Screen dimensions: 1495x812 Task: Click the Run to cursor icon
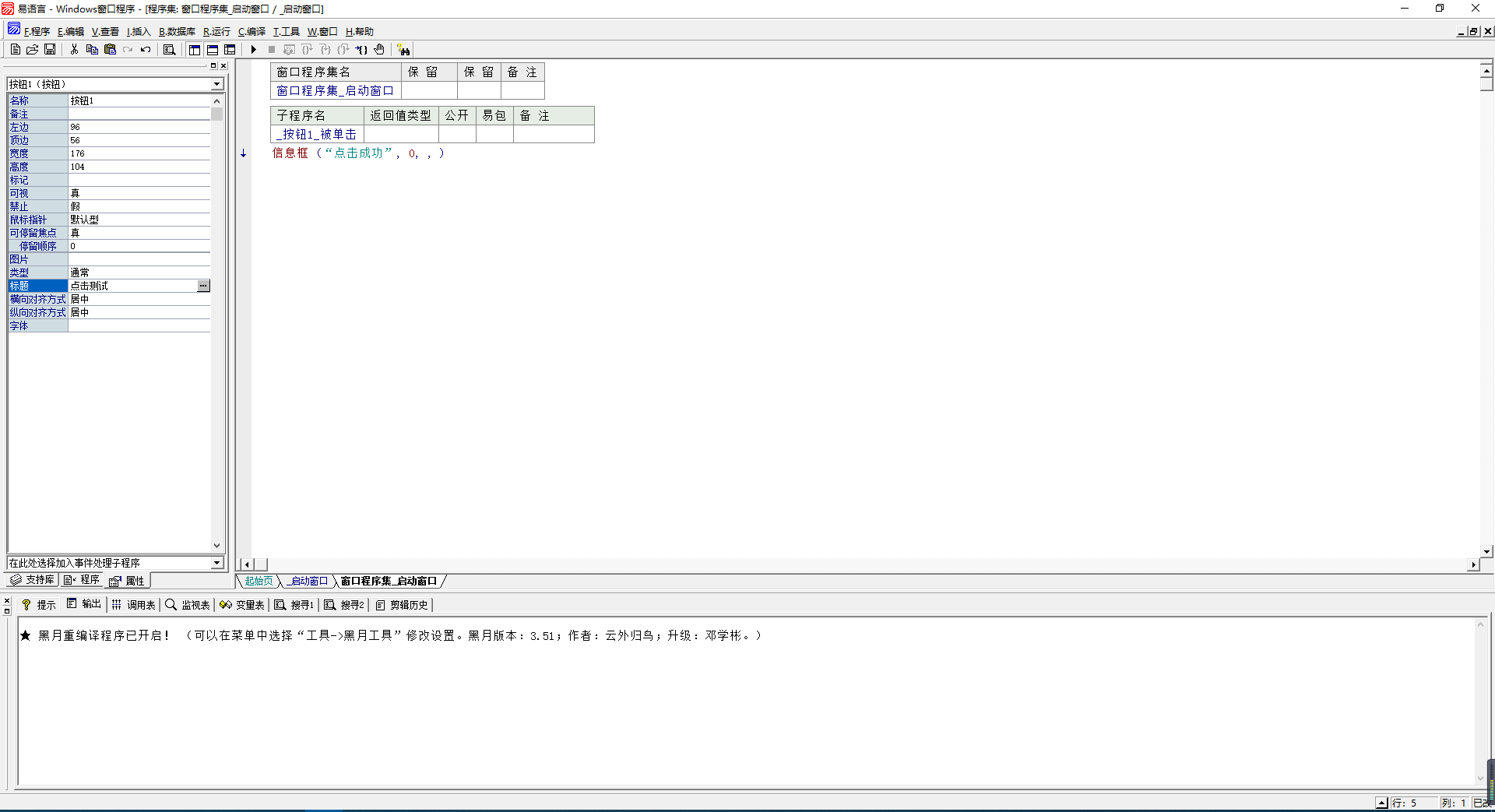coord(361,49)
